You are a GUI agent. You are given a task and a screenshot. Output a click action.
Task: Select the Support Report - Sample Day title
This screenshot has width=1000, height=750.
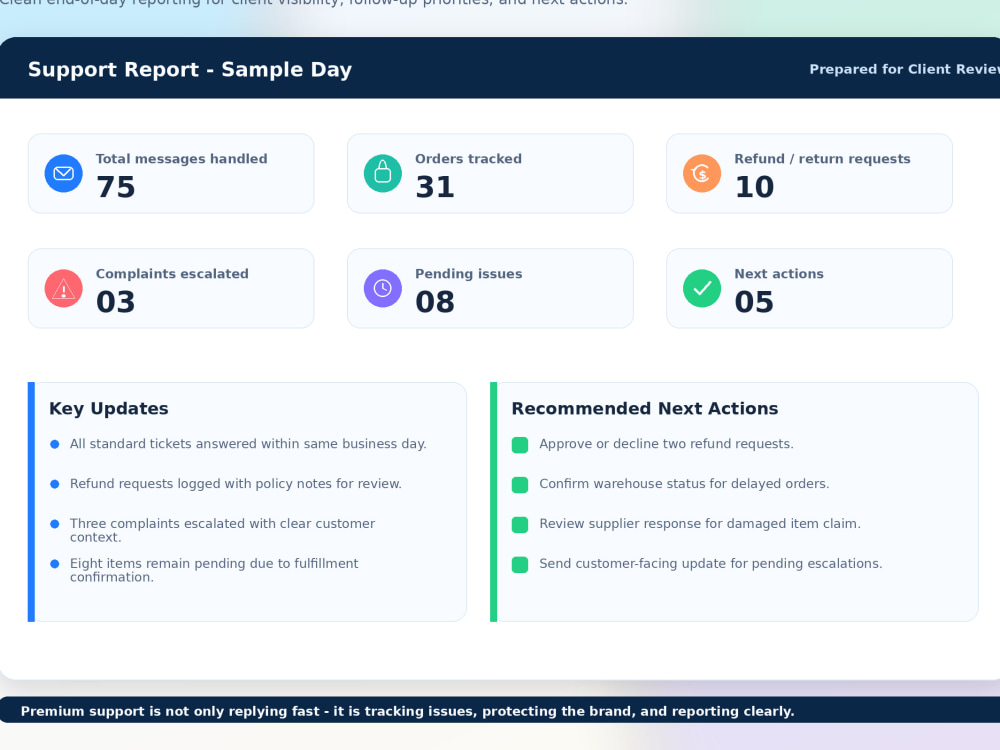point(190,70)
